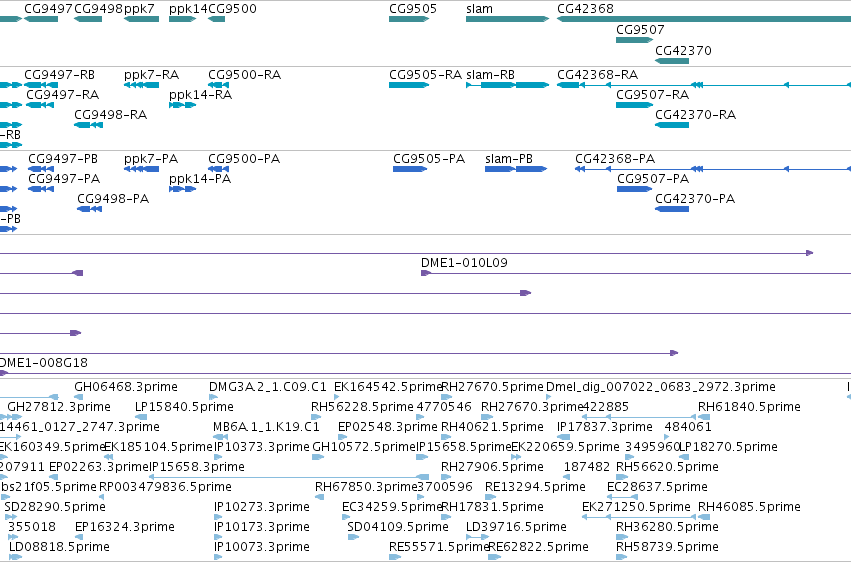This screenshot has width=851, height=562.
Task: Select EST IP10373.3prime
Action: 262,447
